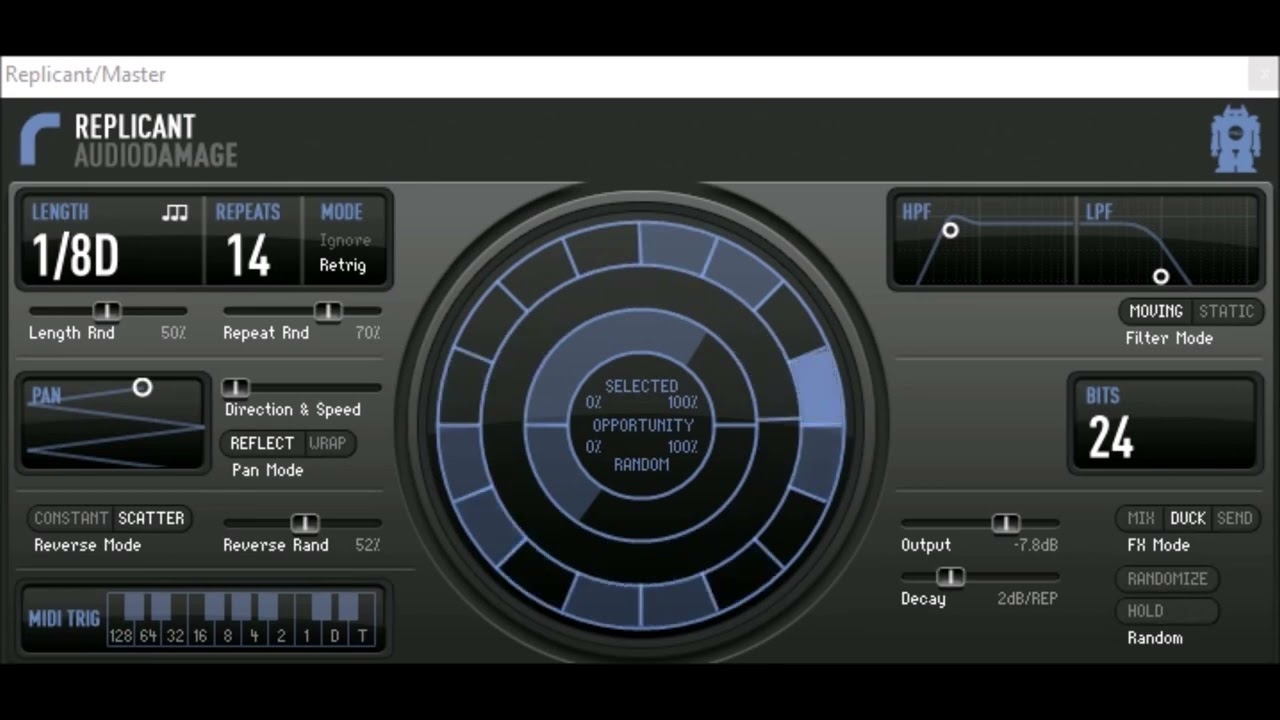Set Filter Mode to Static
Image resolution: width=1280 pixels, height=720 pixels.
coord(1226,311)
